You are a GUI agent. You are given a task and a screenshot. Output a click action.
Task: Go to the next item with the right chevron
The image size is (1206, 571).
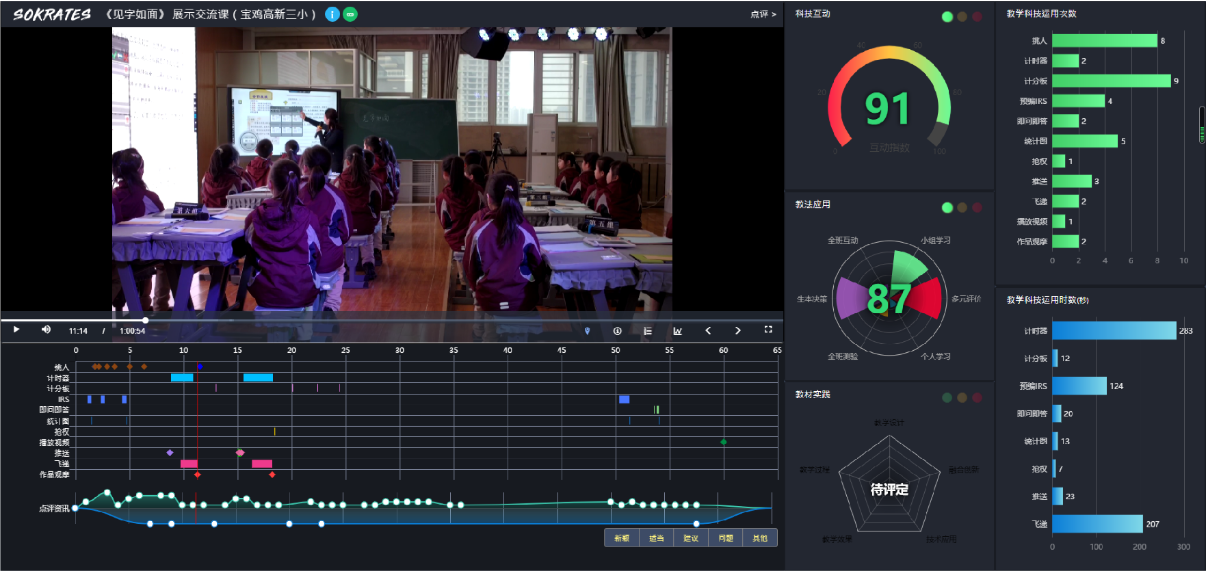(738, 330)
